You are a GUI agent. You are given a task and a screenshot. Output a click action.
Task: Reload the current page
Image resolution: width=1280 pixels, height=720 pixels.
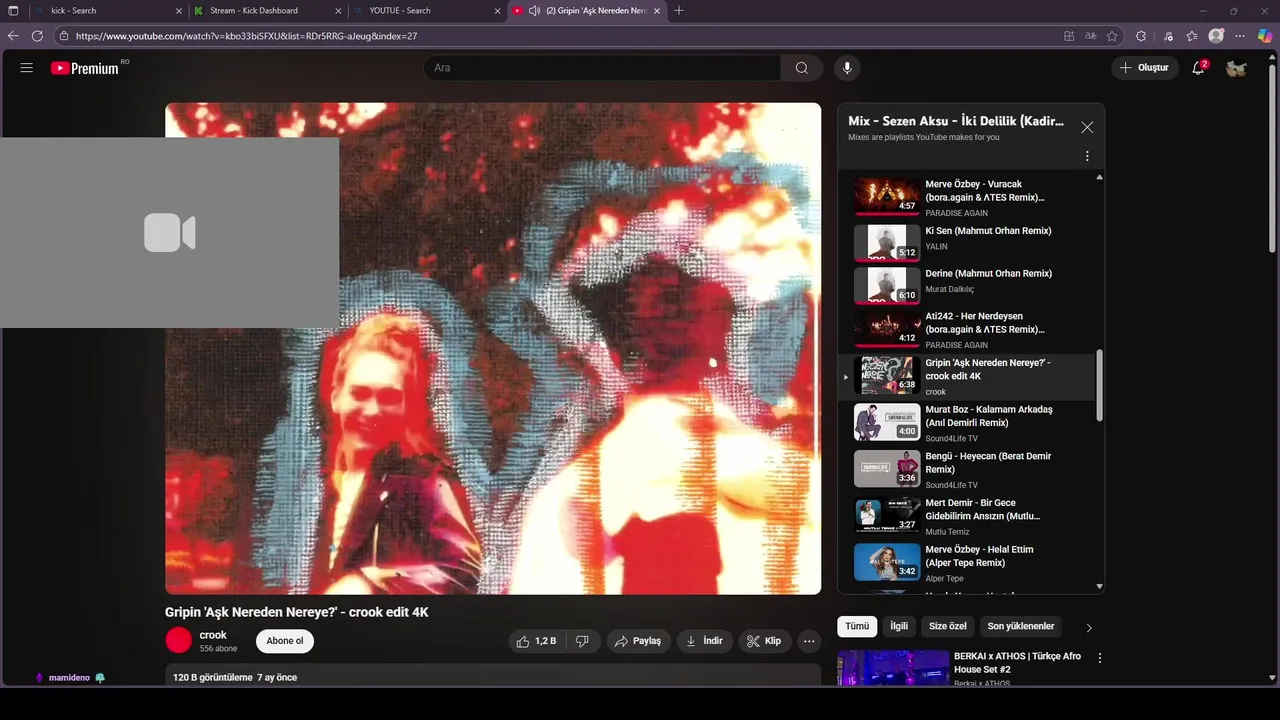click(x=37, y=36)
